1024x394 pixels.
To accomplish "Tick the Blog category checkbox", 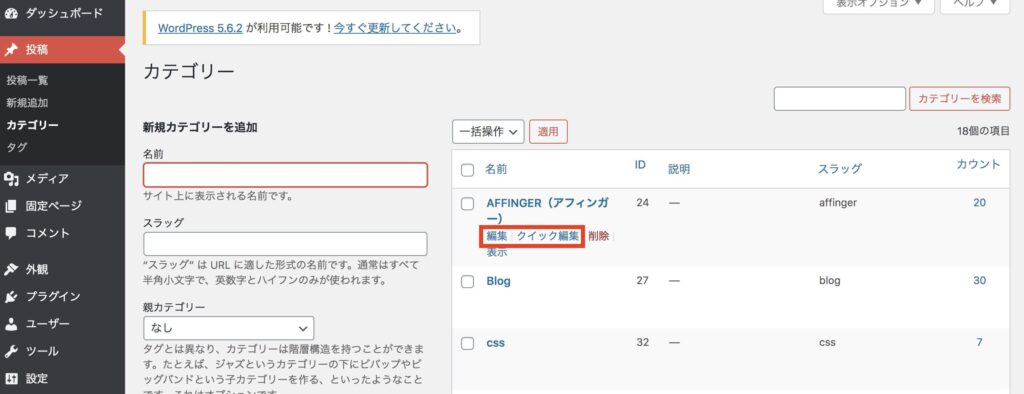I will point(468,282).
